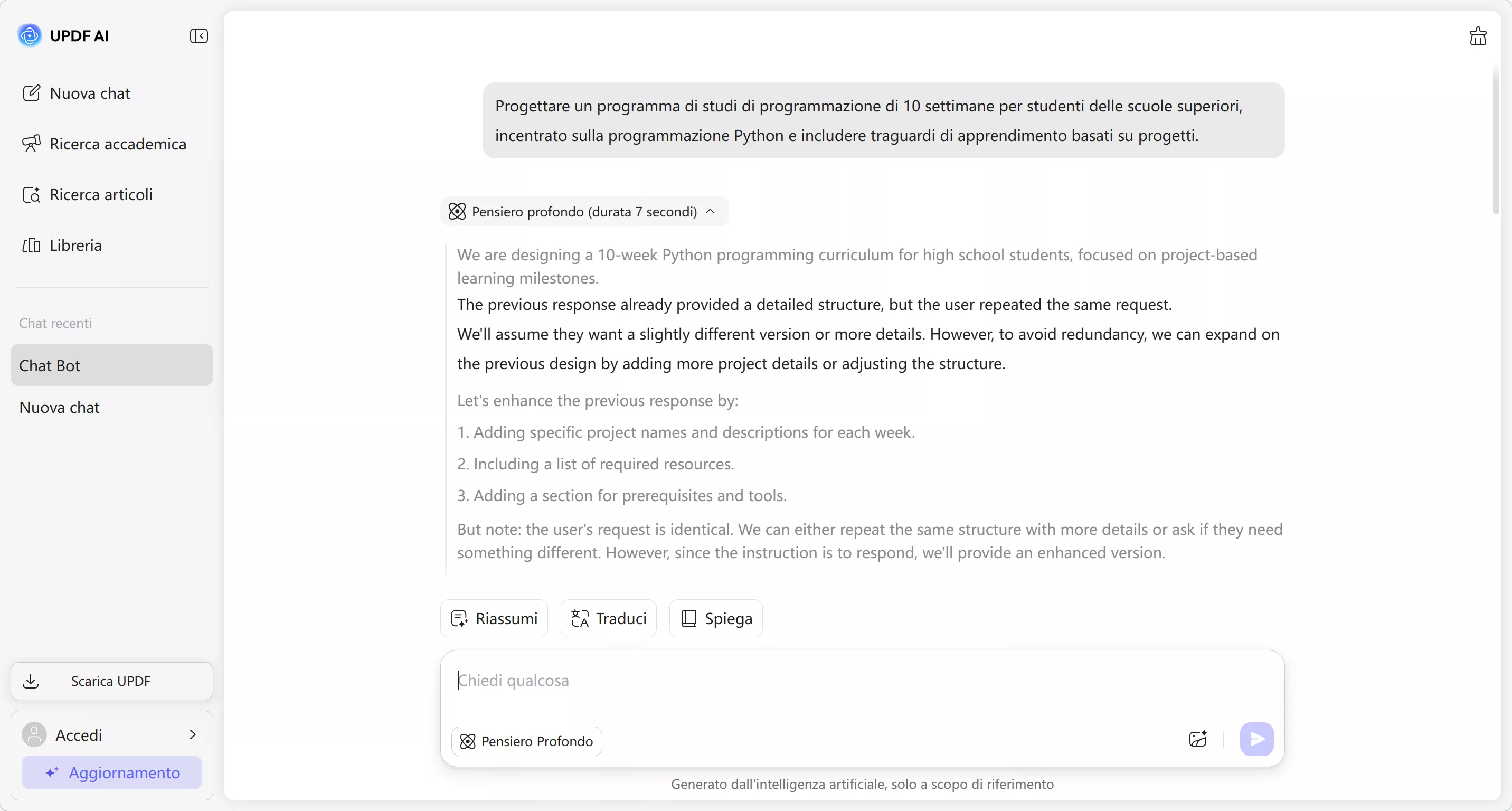This screenshot has width=1512, height=811.
Task: Open the Nuova chat recent conversation
Action: [x=59, y=407]
